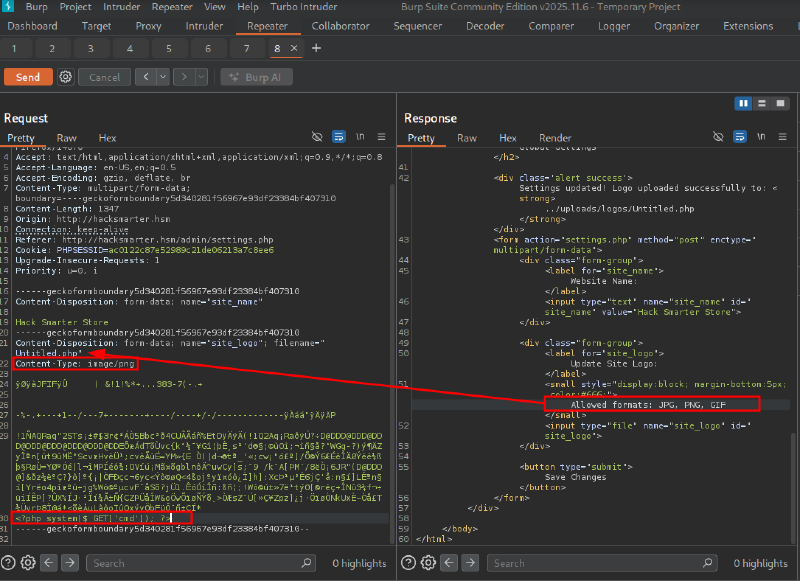Switch to the Collaborator tab
The width and height of the screenshot is (800, 581).
pyautogui.click(x=341, y=26)
